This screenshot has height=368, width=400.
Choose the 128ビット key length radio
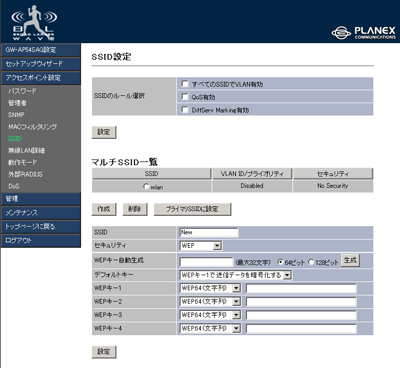click(x=311, y=262)
